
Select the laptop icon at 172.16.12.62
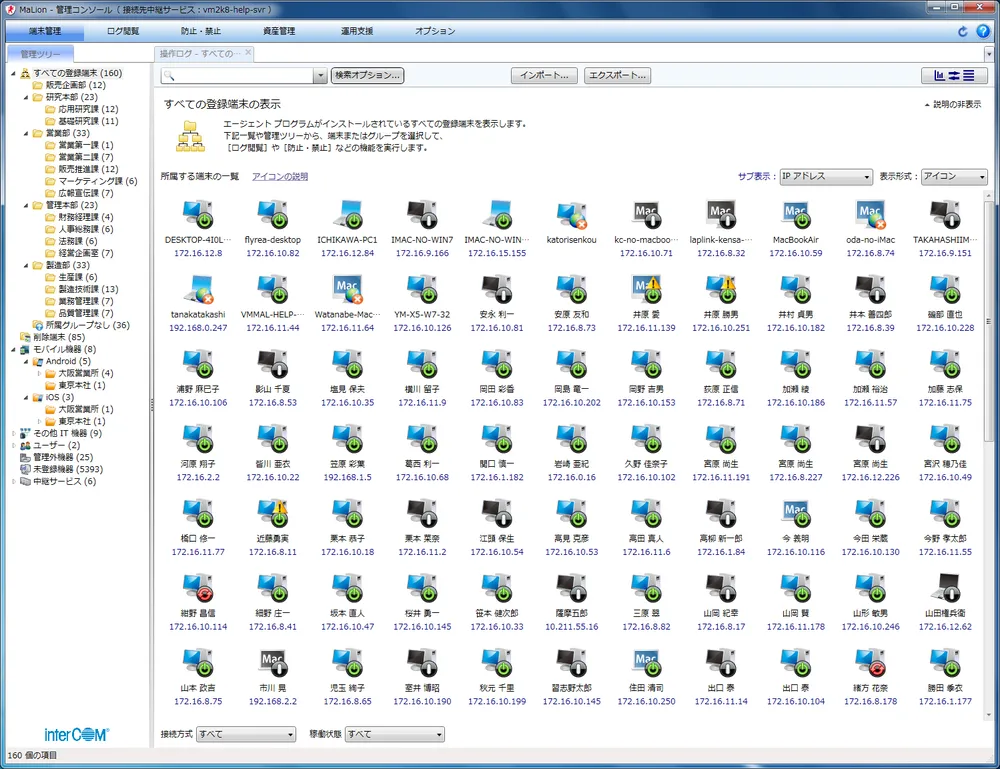tap(945, 588)
